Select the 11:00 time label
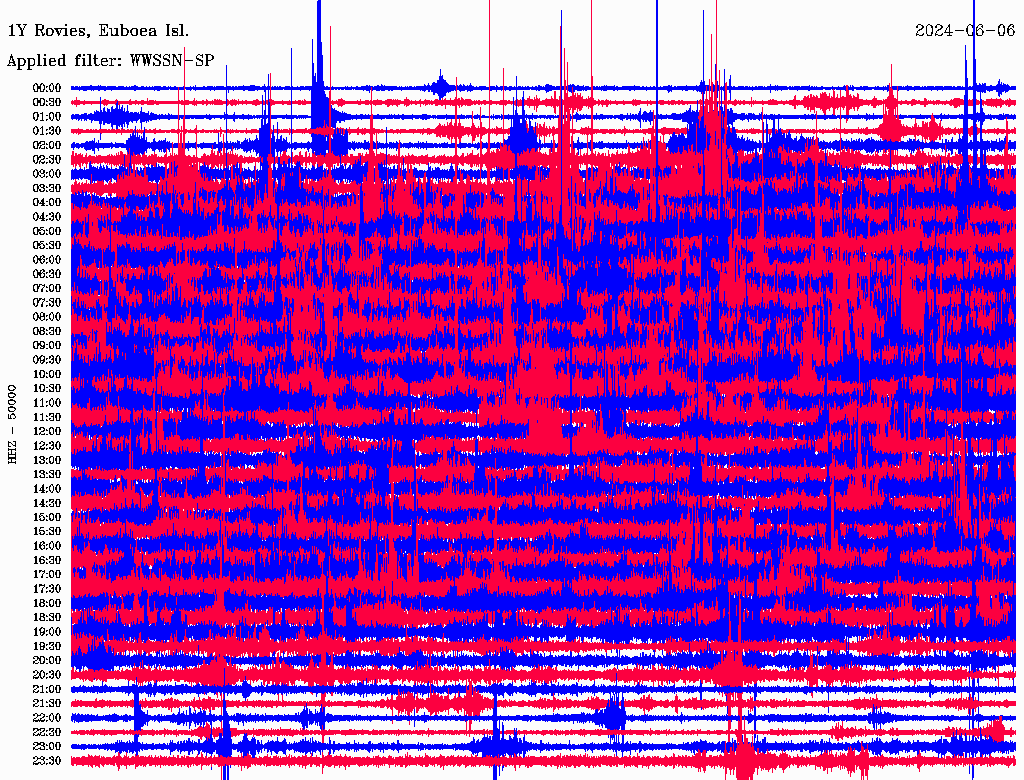 47,403
